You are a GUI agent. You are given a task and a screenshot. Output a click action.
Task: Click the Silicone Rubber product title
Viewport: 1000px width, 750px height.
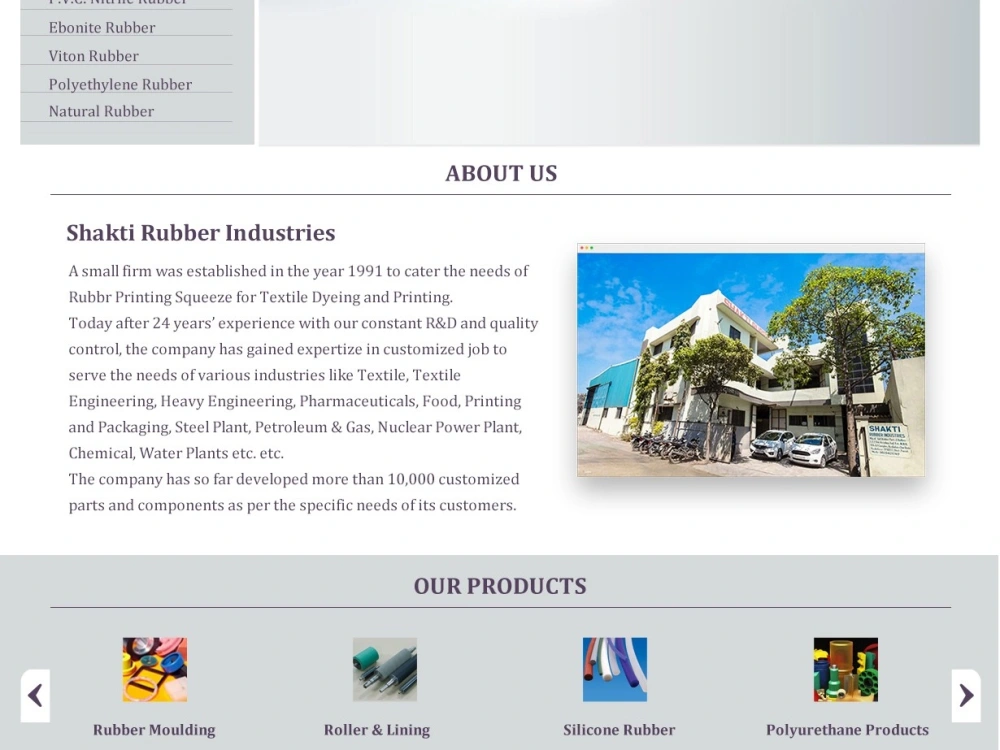click(619, 730)
